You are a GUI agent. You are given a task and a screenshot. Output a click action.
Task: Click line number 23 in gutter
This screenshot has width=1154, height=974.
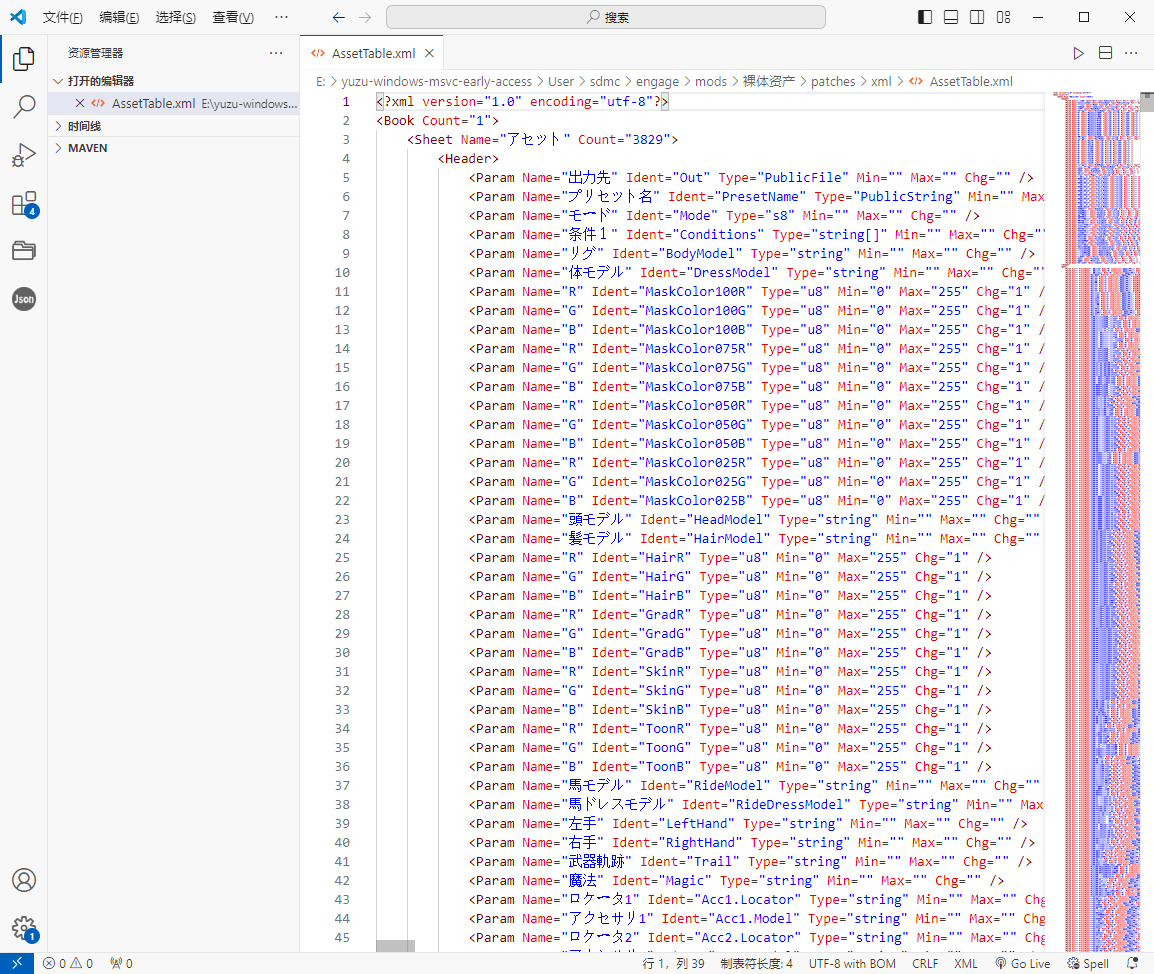click(x=342, y=519)
